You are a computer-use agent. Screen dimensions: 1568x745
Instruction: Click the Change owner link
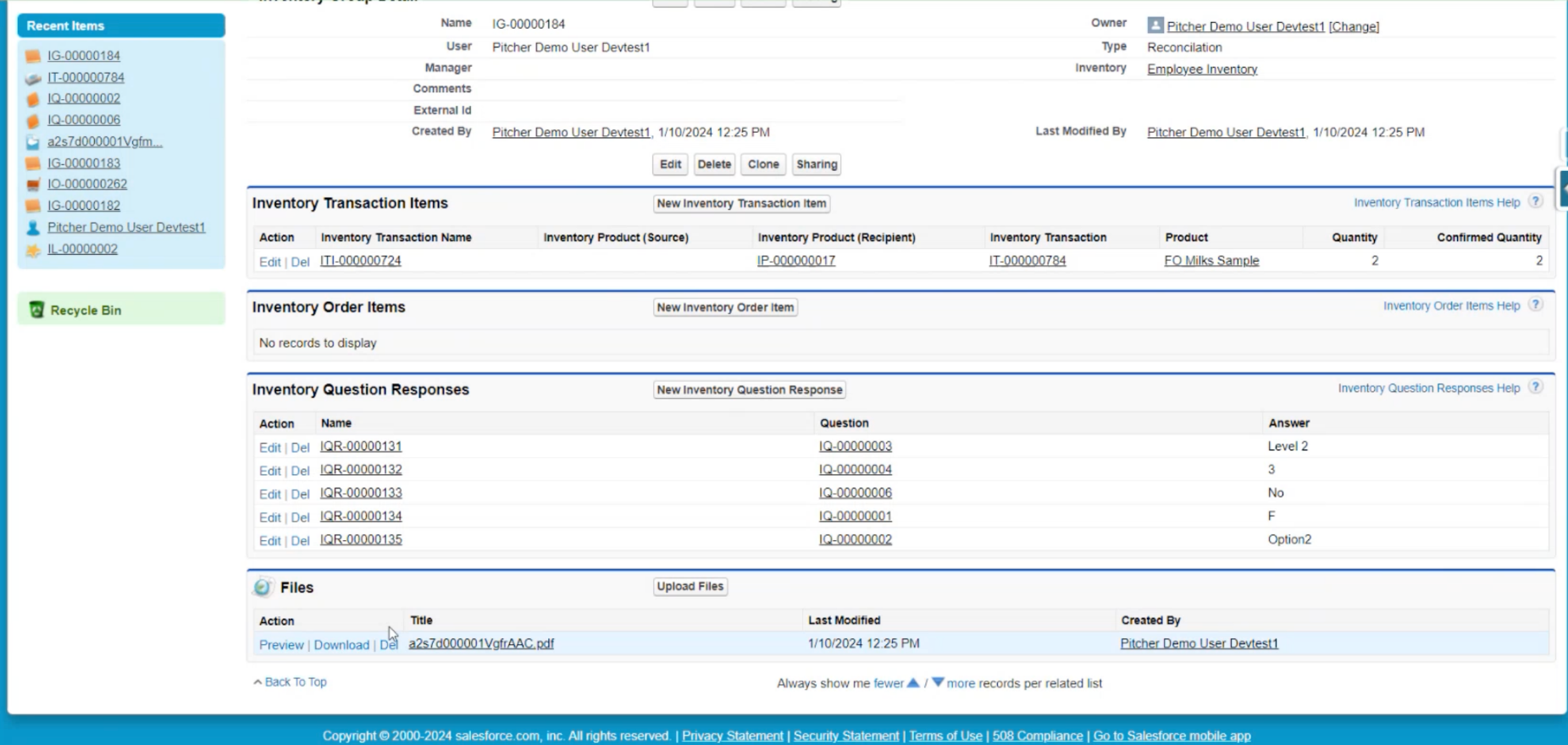(1354, 26)
